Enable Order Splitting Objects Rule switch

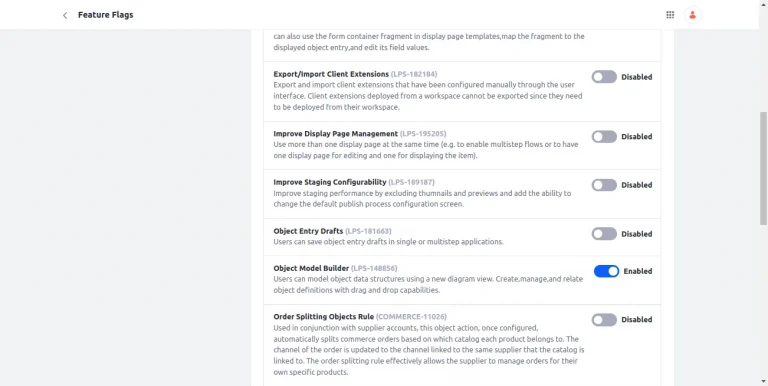pos(604,320)
